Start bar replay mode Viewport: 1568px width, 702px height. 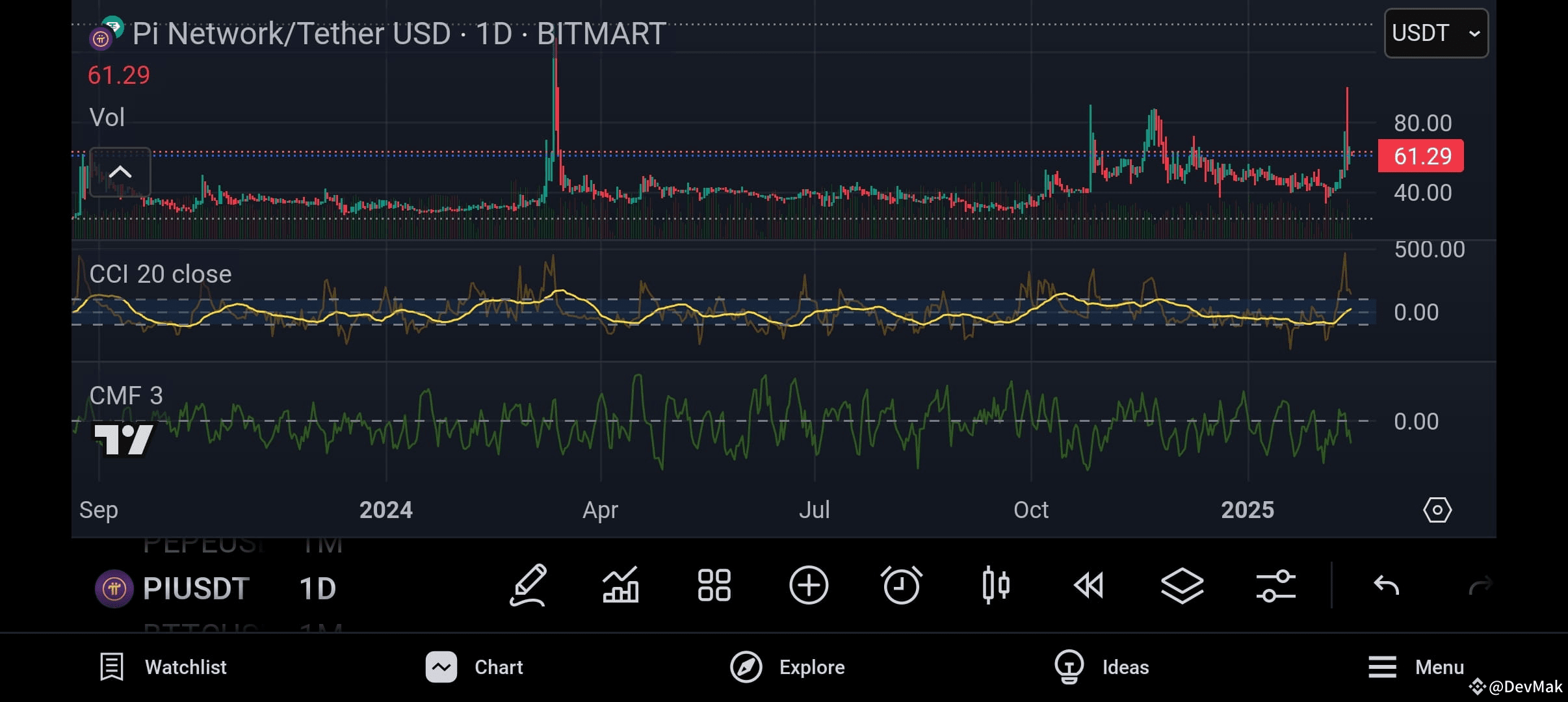(x=1088, y=585)
